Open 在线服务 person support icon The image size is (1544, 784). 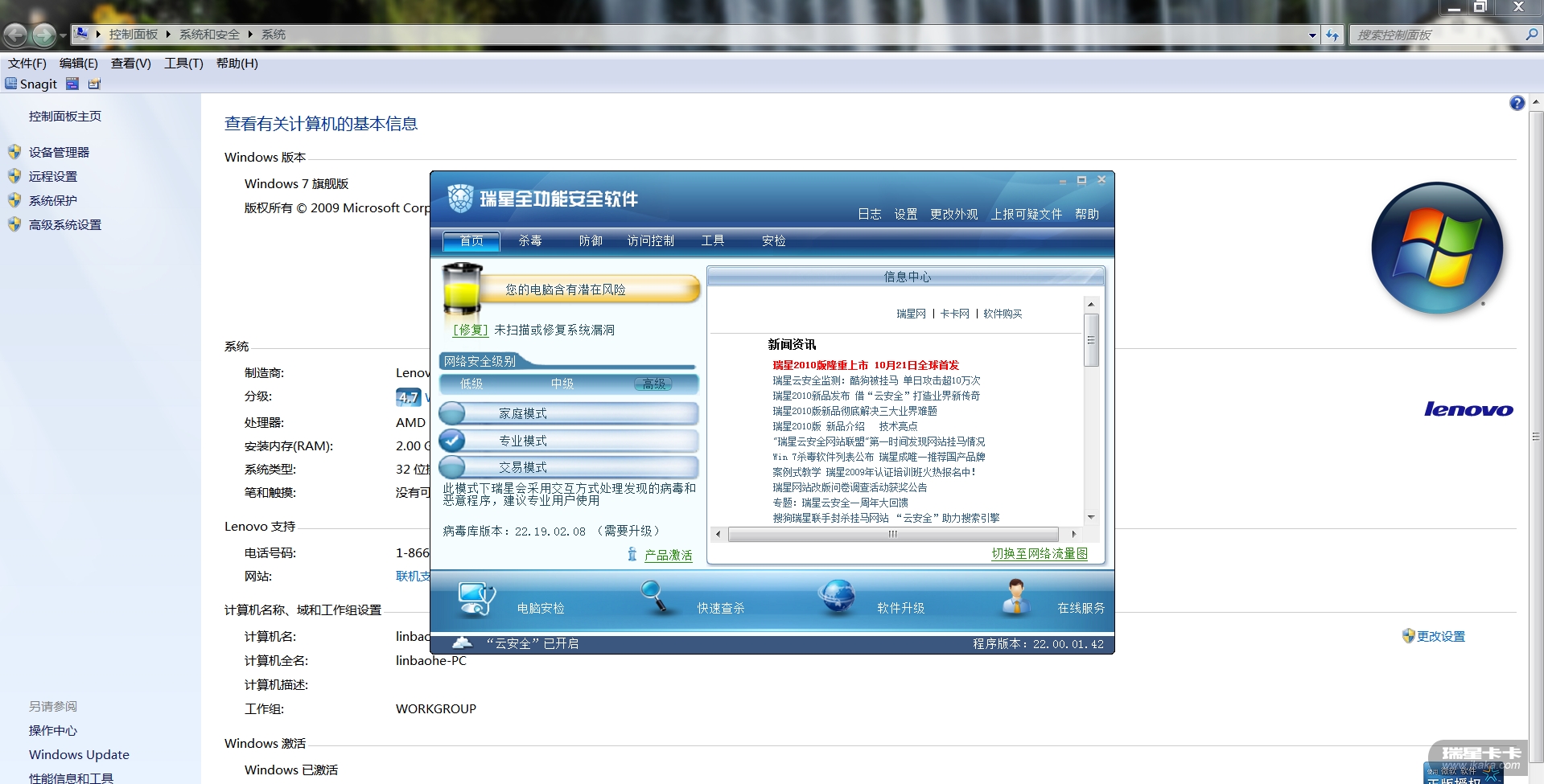(x=1016, y=598)
